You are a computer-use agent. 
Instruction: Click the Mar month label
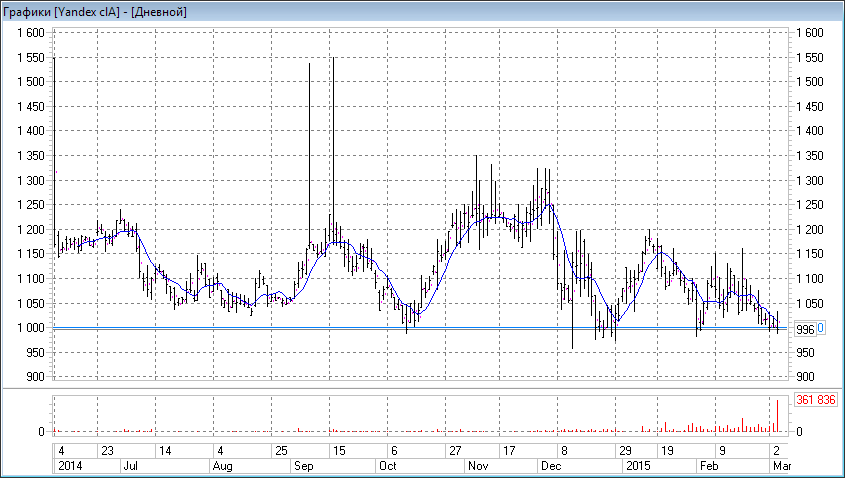click(x=782, y=466)
